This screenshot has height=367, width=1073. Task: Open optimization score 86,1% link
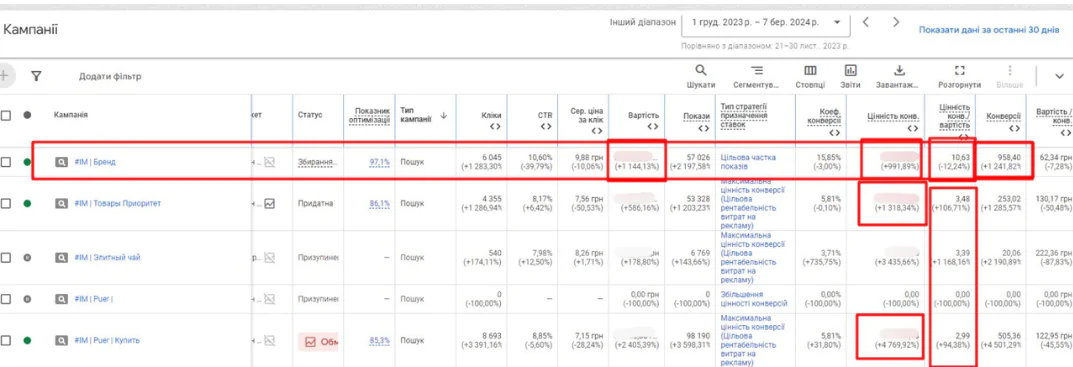pos(380,203)
